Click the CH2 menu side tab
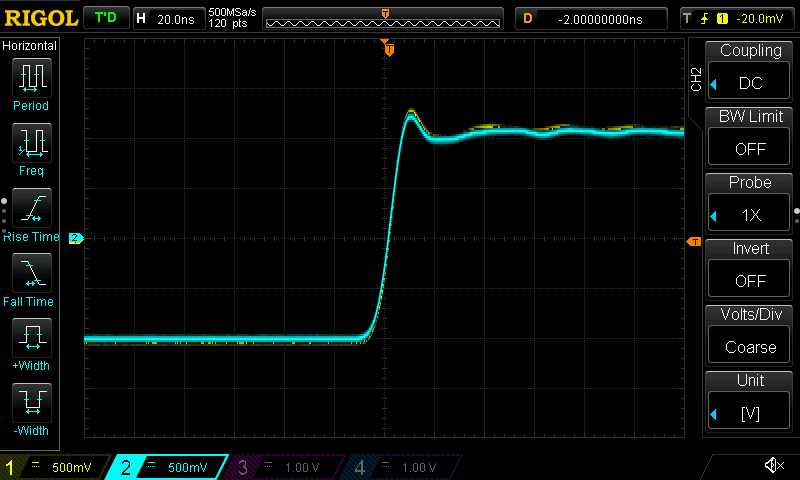The image size is (800, 480). (696, 79)
